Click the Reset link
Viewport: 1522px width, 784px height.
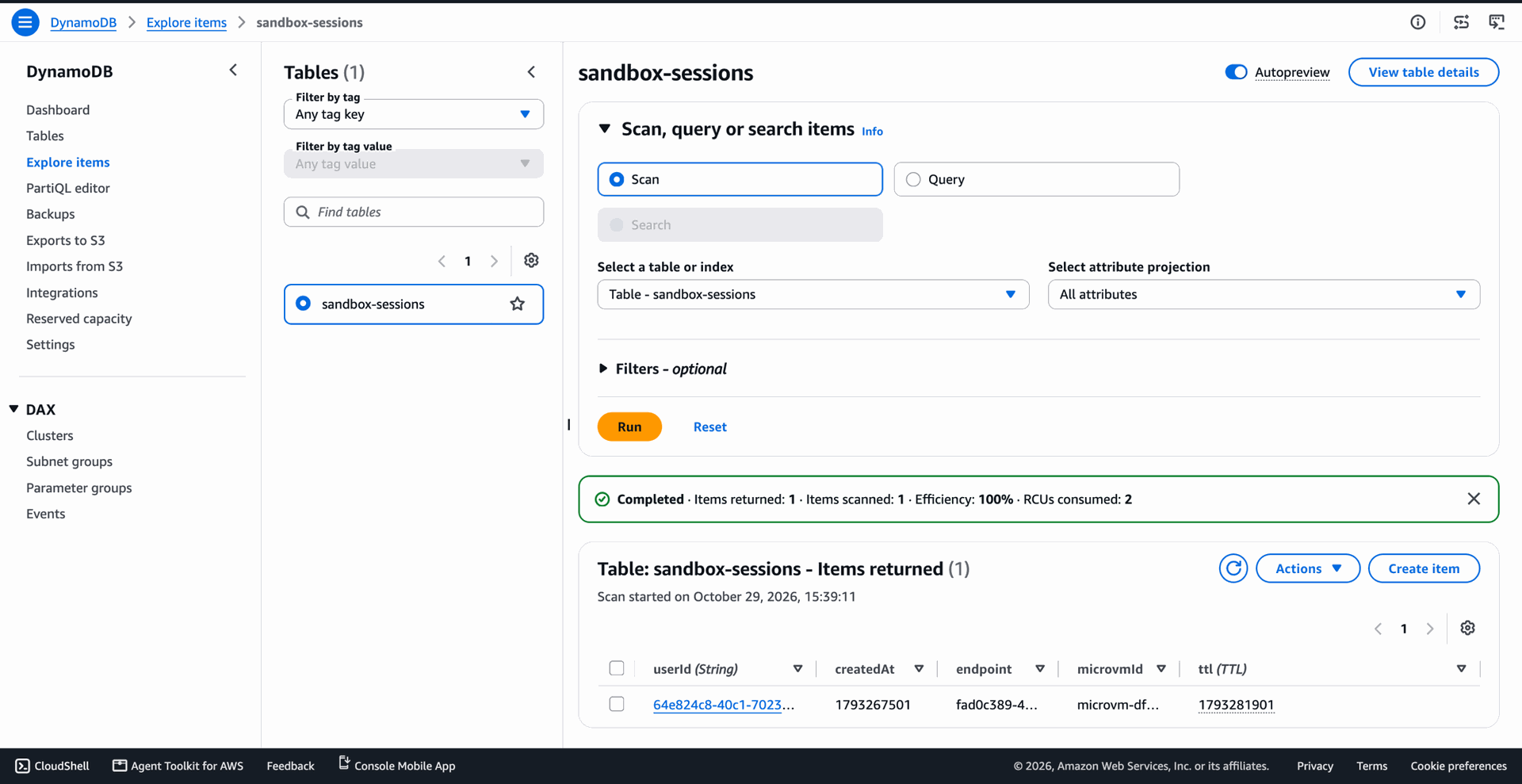tap(710, 426)
